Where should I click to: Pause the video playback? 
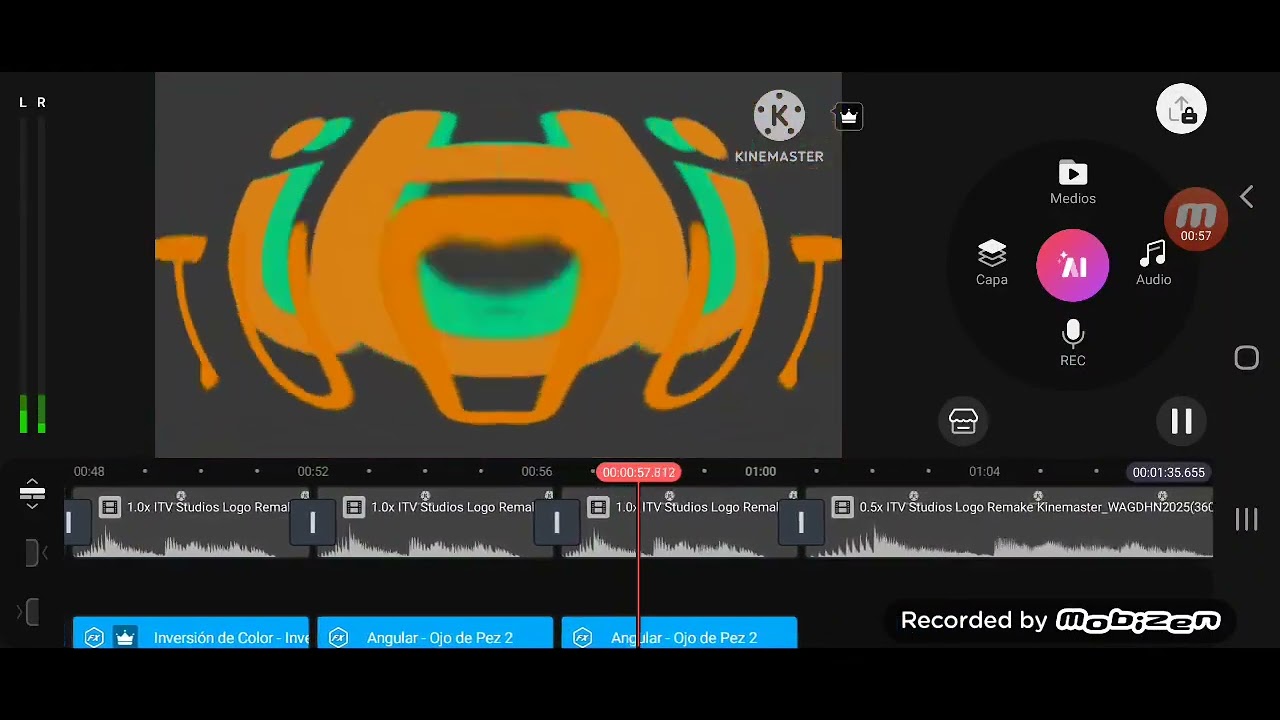tap(1181, 421)
